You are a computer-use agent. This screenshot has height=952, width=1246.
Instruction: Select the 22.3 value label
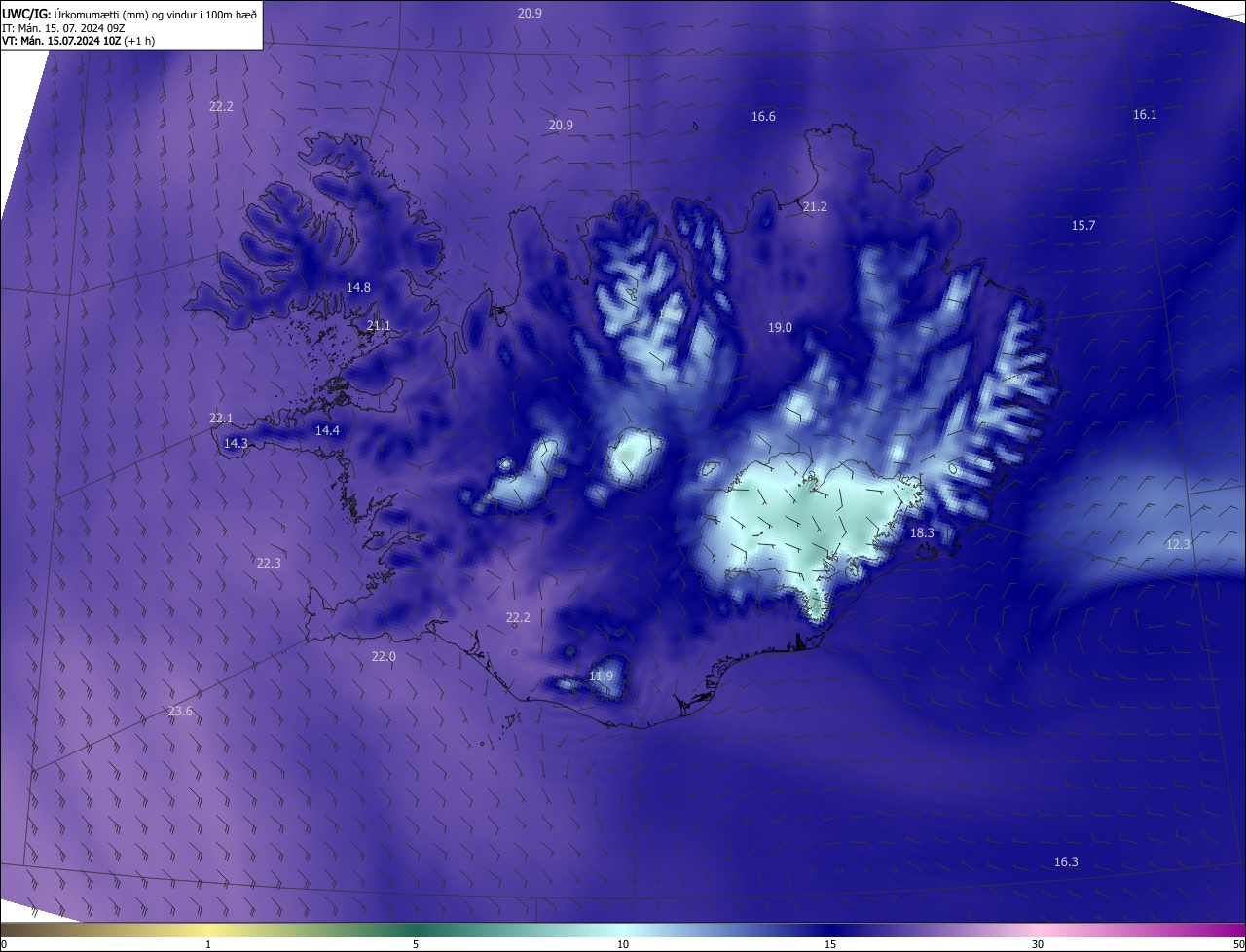(x=269, y=564)
